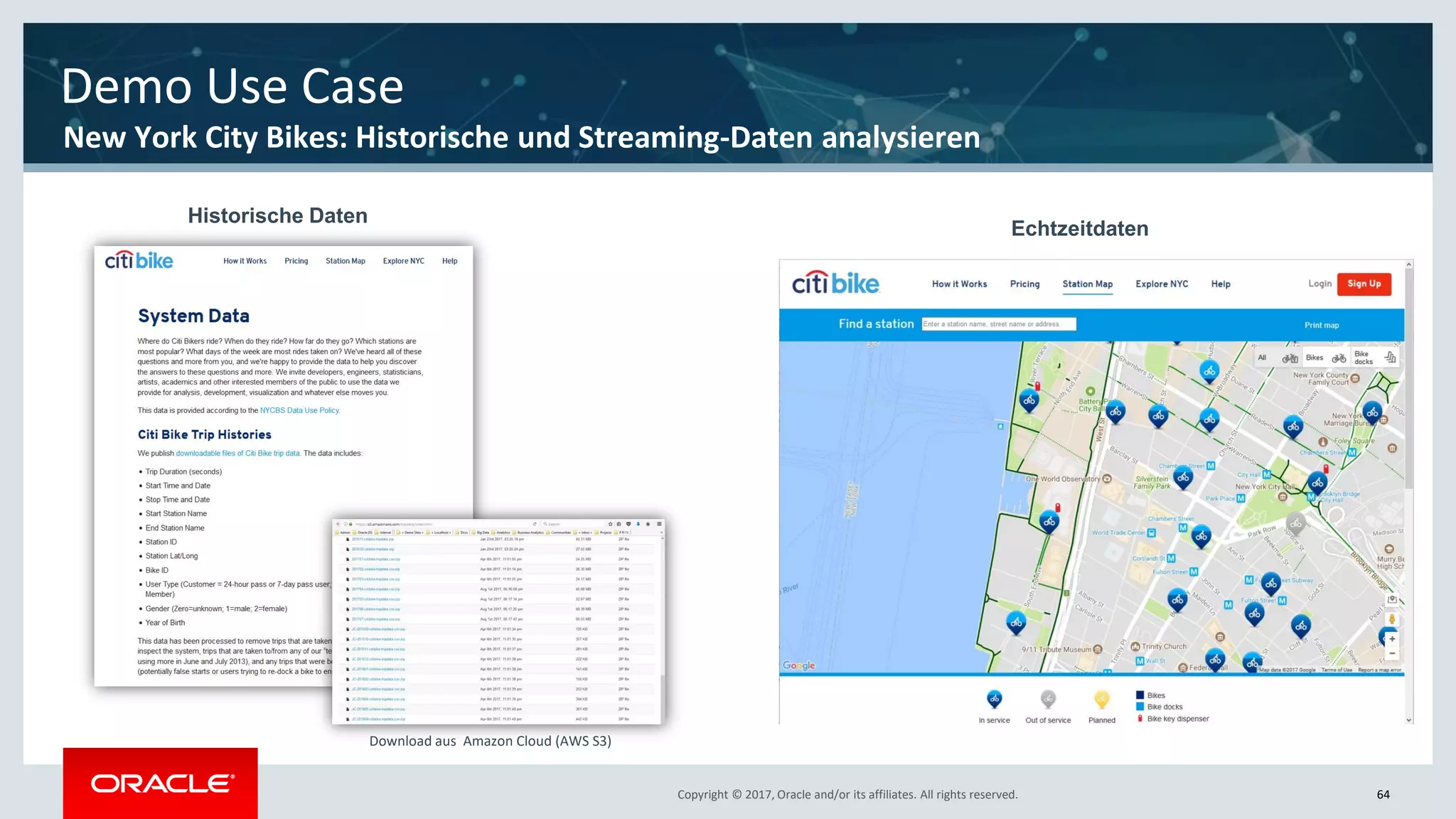Click the red Bike key dispenser legend icon
This screenshot has width=1456, height=819.
coord(1140,718)
